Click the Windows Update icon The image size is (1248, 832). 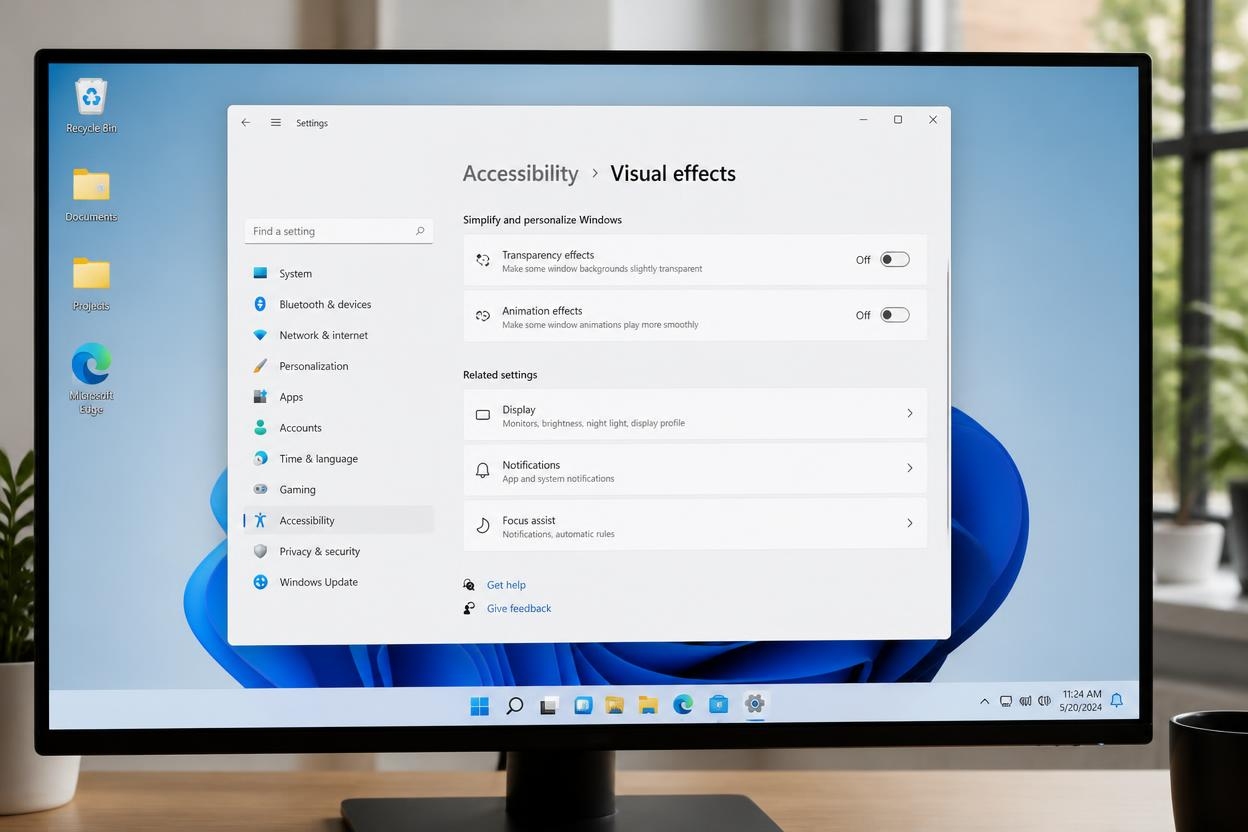[x=260, y=582]
